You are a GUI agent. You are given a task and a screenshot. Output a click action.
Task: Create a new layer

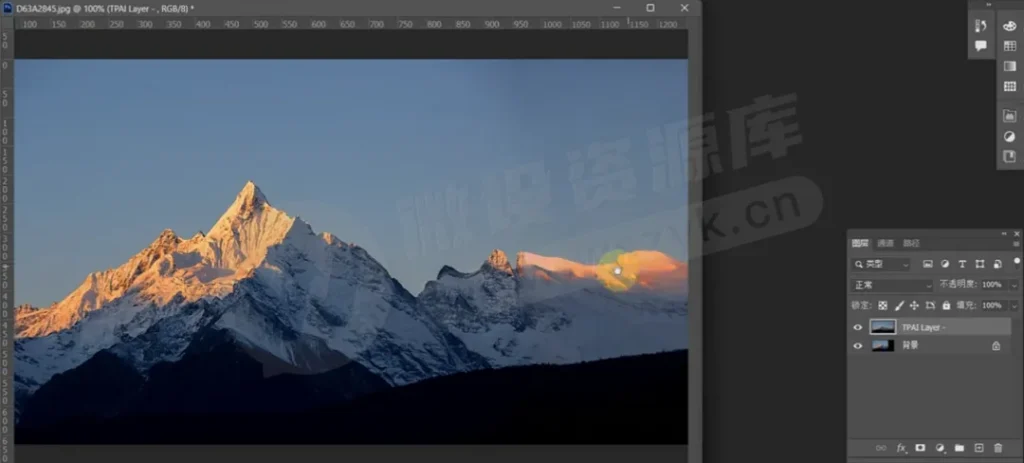pos(978,448)
